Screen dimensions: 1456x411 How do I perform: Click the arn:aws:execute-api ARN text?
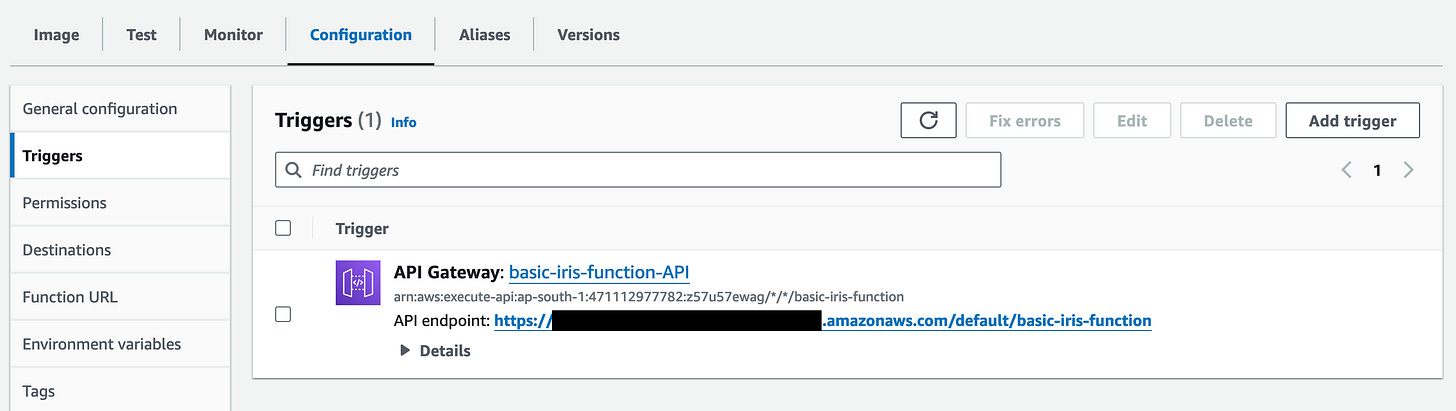click(649, 297)
